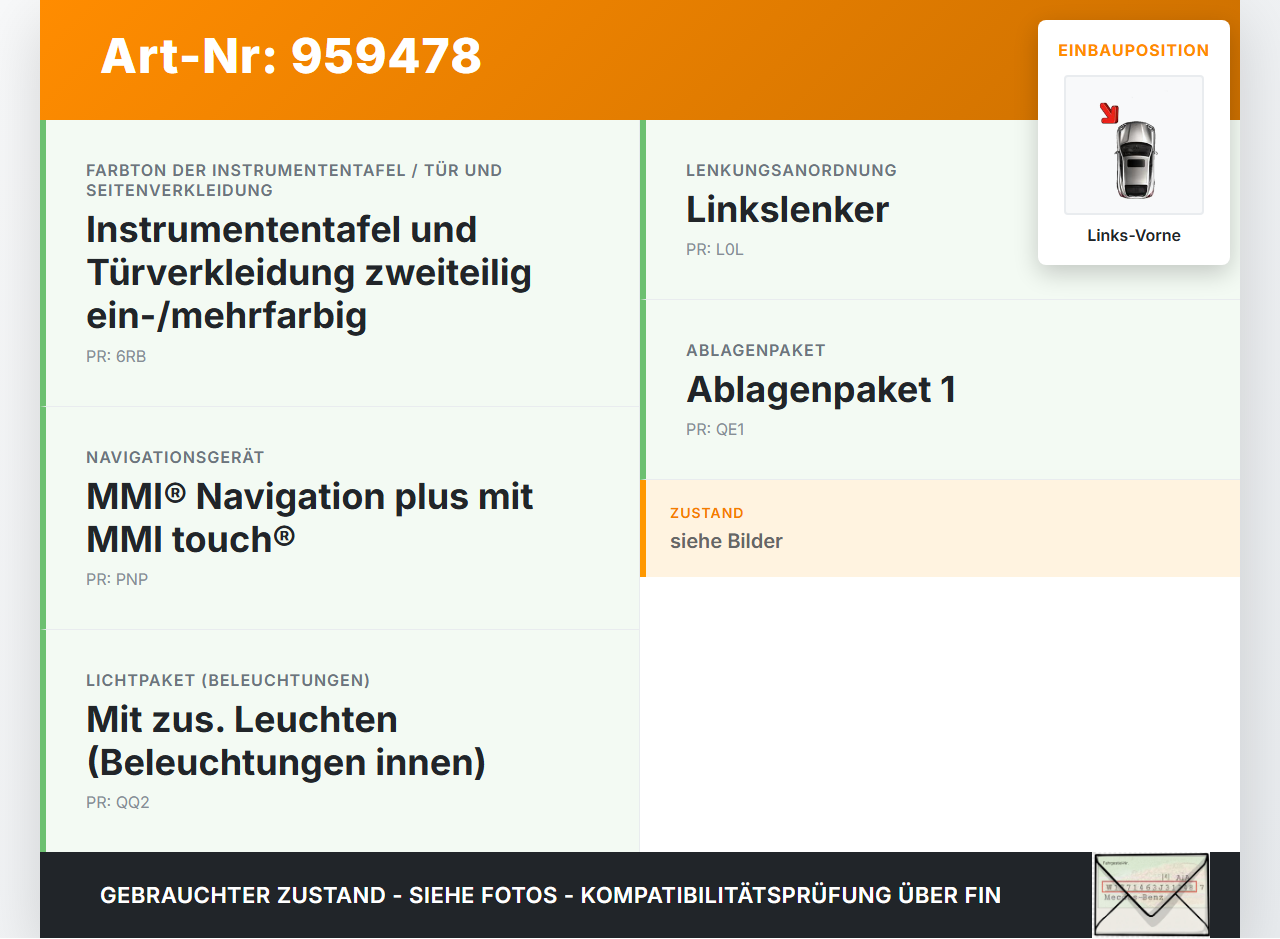Click the EINBAUPOSITION panel header

tap(1133, 50)
